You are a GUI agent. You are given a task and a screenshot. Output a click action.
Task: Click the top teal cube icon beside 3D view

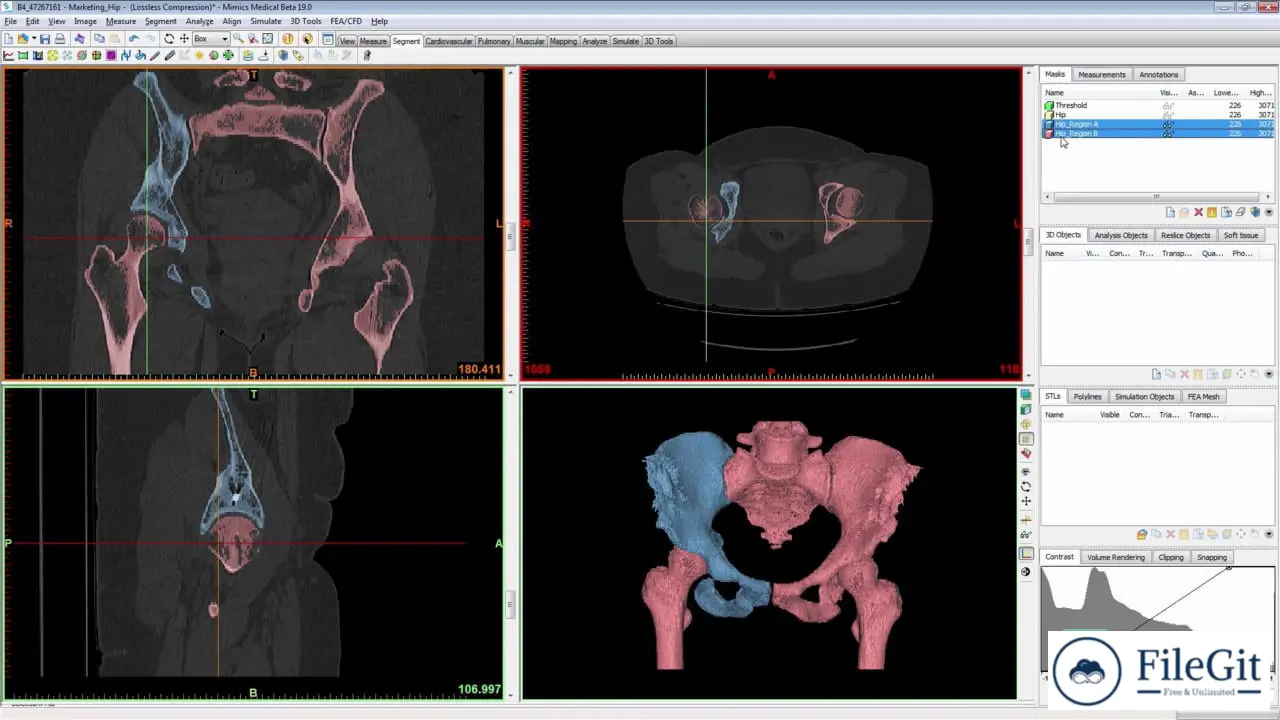click(x=1026, y=395)
